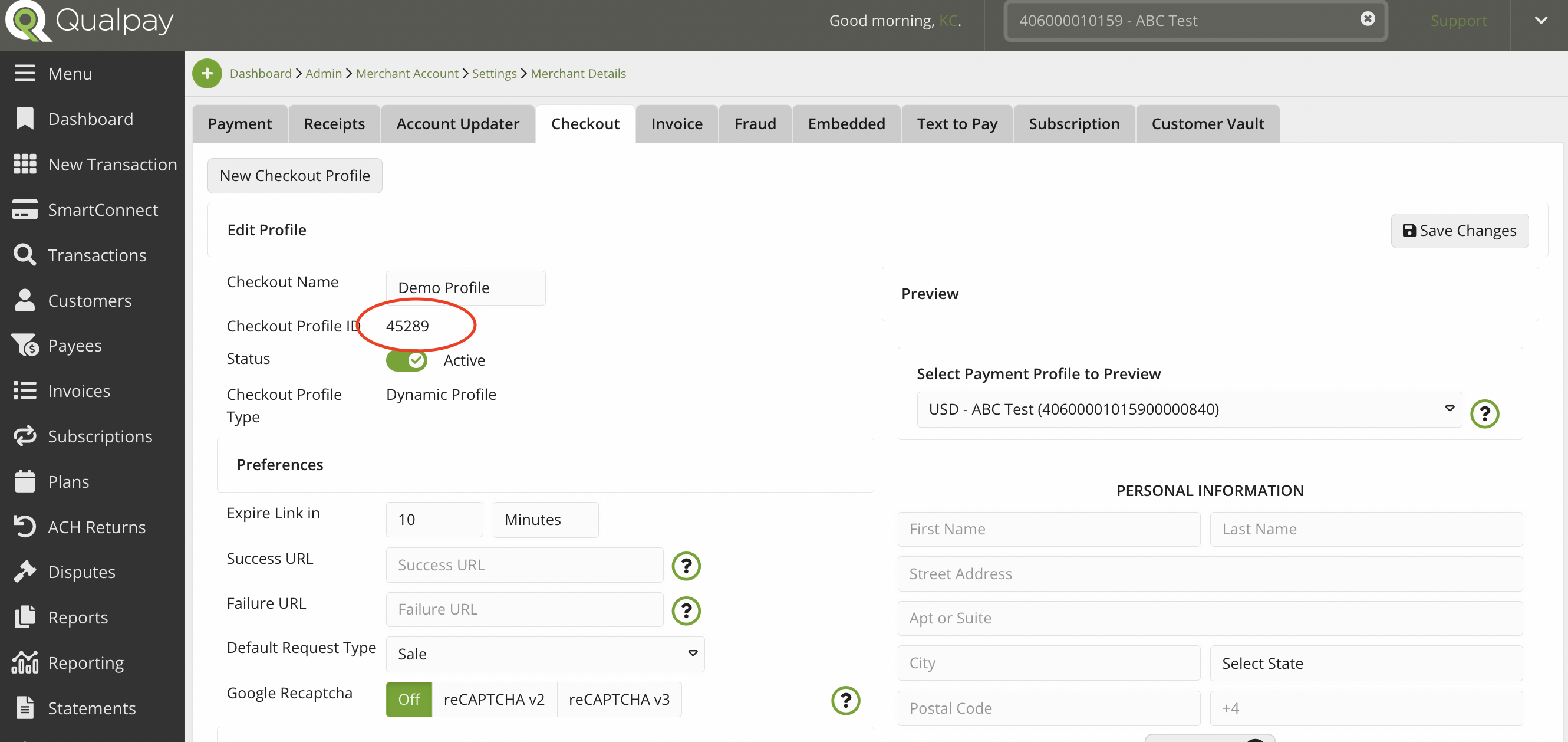Viewport: 1568px width, 742px height.
Task: Open the Default Request Type dropdown
Action: 545,654
